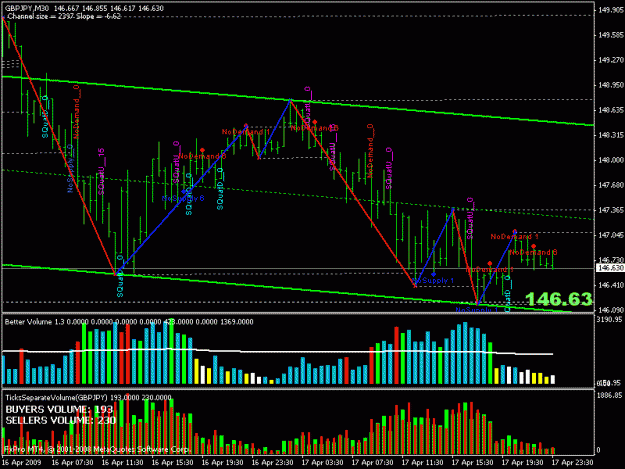Click the highlighted 146.630 current price tag
Image resolution: width=625 pixels, height=469 pixels.
(610, 268)
